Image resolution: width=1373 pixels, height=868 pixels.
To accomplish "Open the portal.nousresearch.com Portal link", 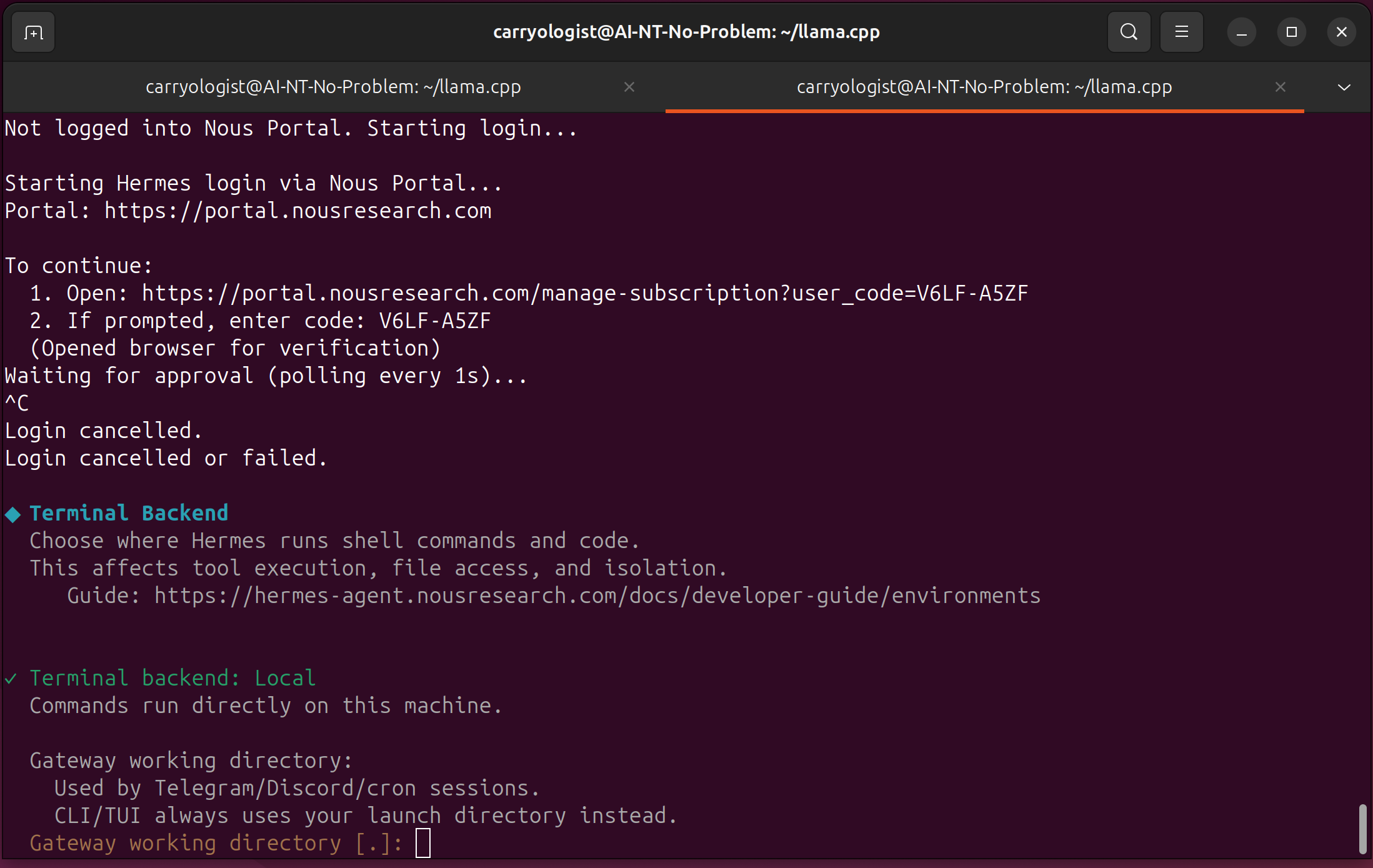I will coord(298,211).
